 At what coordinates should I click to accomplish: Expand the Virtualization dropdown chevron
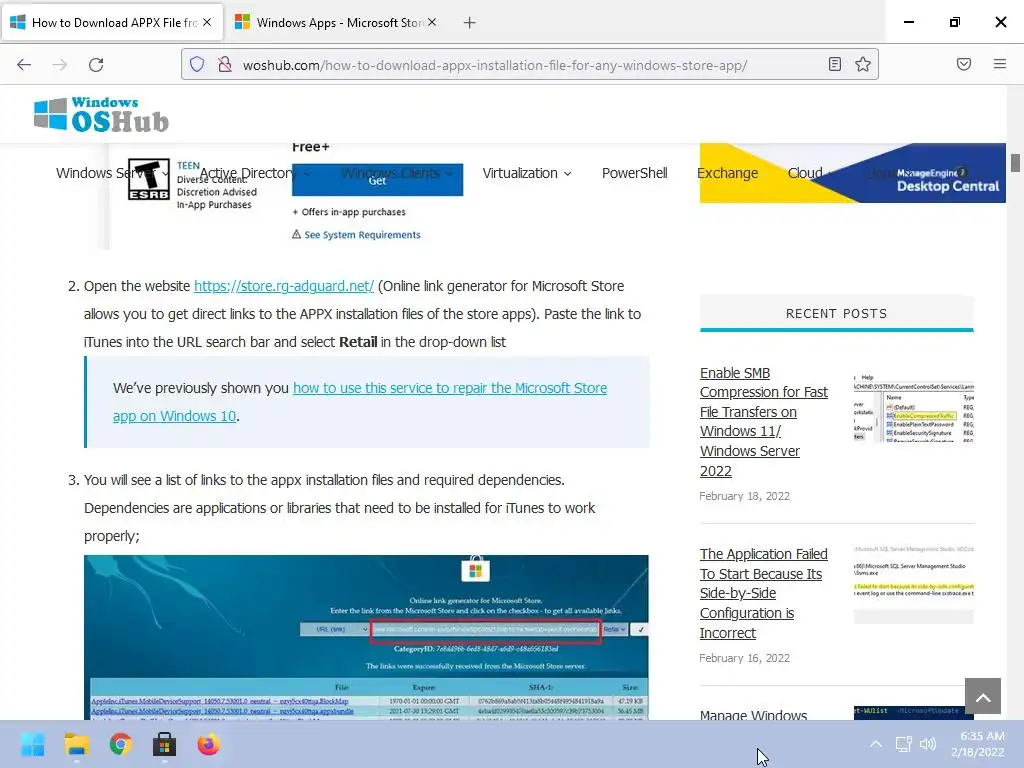pos(568,174)
